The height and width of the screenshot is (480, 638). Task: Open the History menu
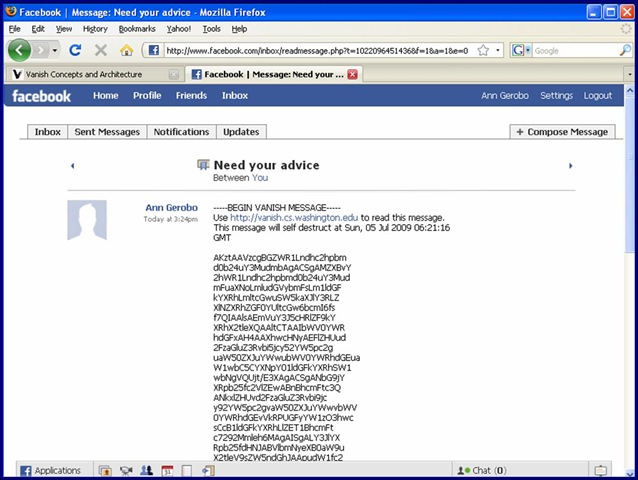click(x=95, y=29)
